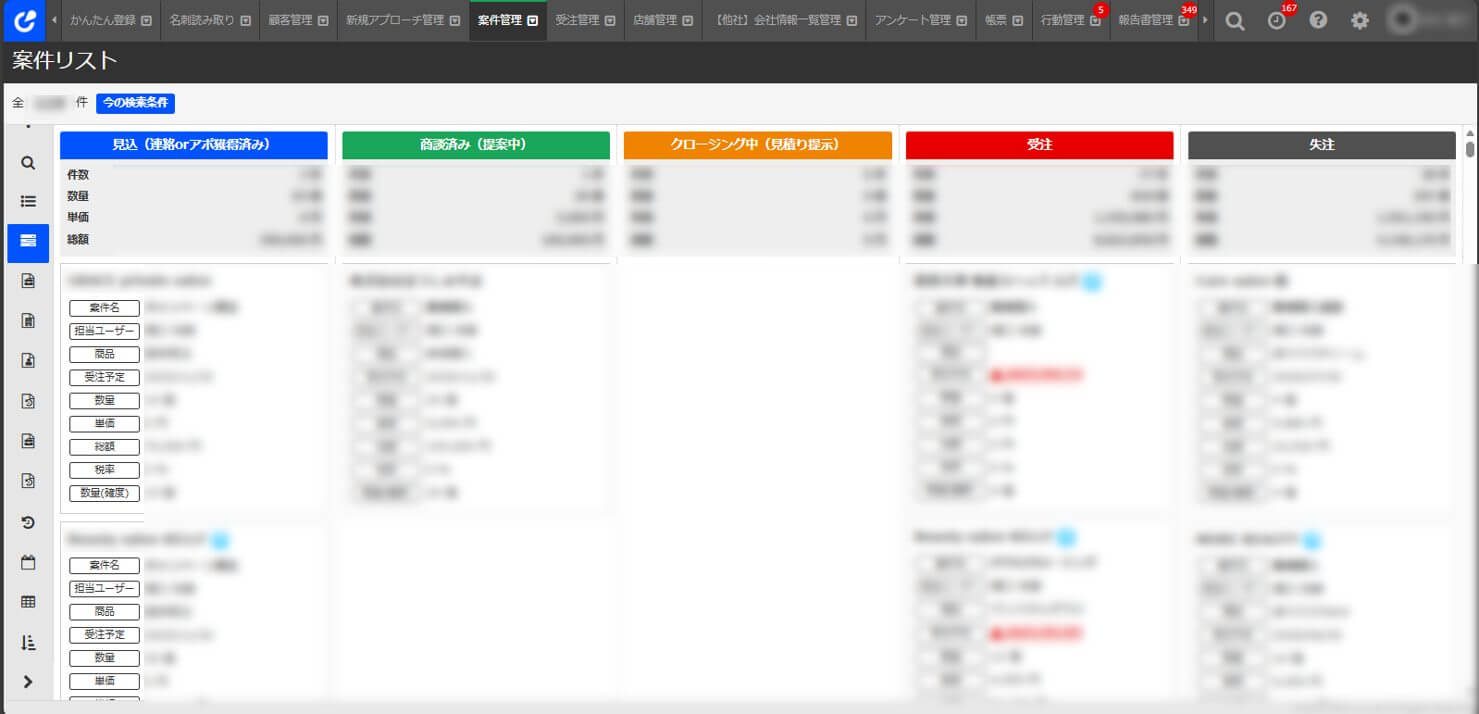Select the highlighted board view sidebar icon
Screen dimensions: 1479x714
click(28, 240)
